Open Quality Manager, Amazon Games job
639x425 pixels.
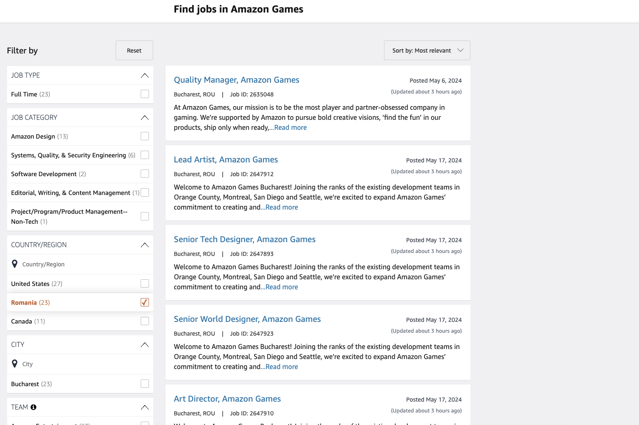click(x=236, y=80)
